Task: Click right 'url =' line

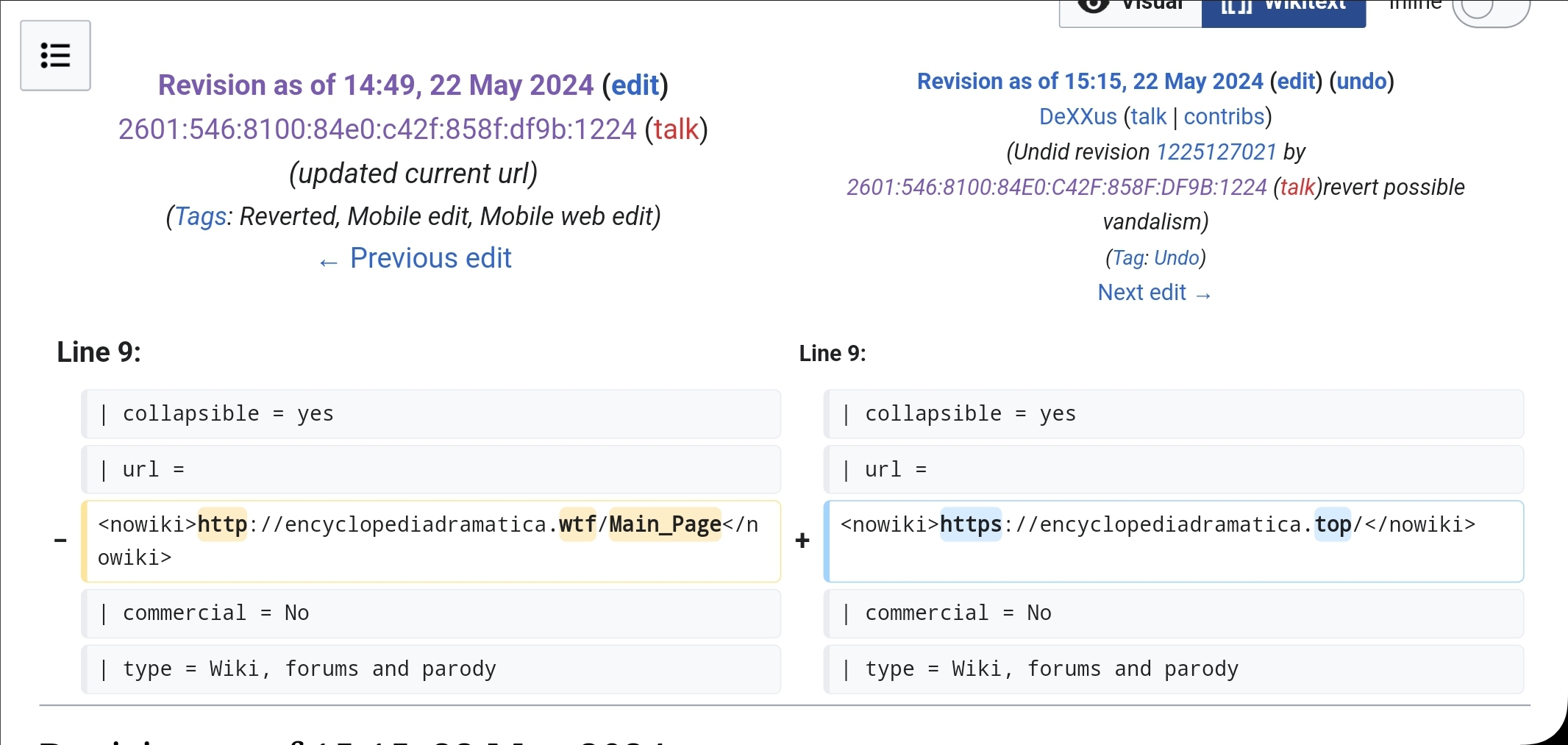Action: 1174,469
